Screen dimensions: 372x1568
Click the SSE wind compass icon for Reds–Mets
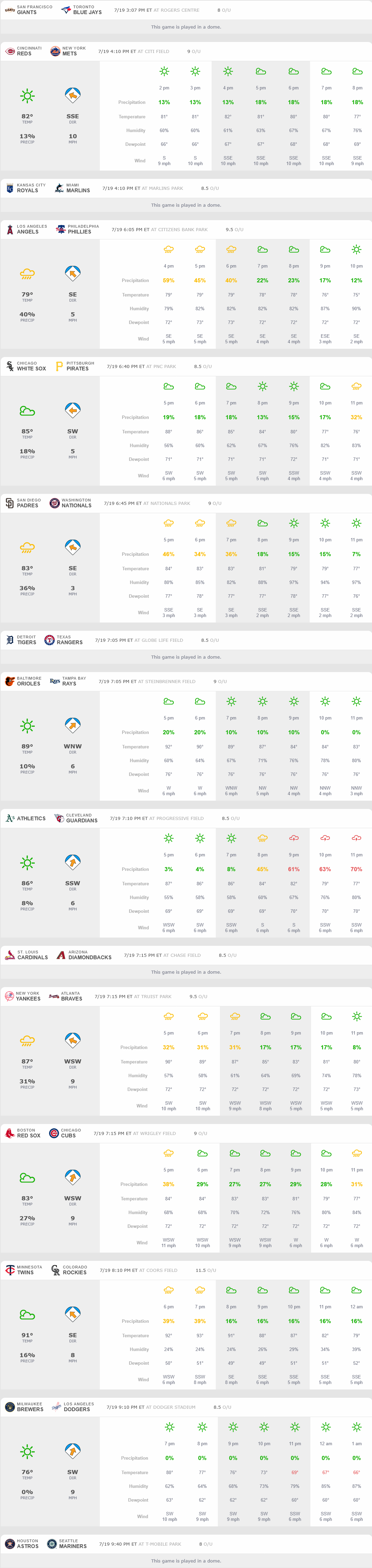(x=73, y=96)
